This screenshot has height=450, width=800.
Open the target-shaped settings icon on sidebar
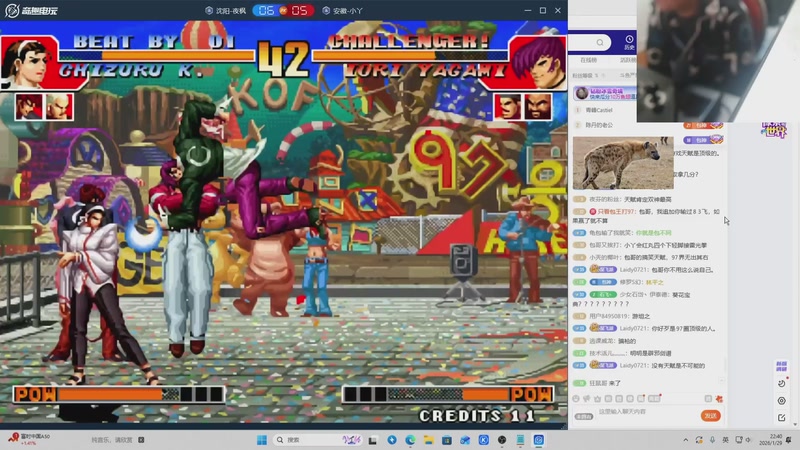point(781,401)
